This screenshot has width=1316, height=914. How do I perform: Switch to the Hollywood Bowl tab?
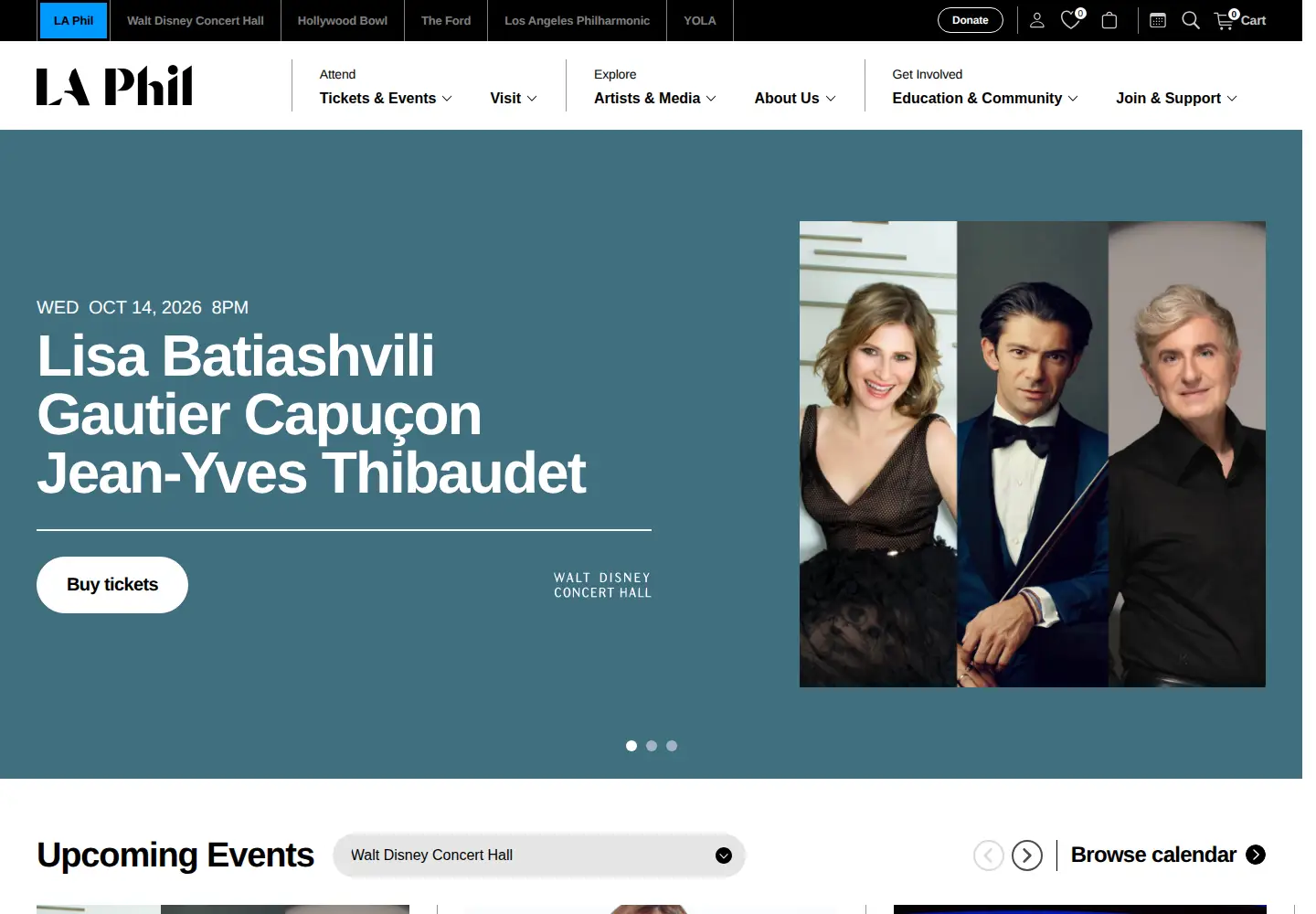343,20
